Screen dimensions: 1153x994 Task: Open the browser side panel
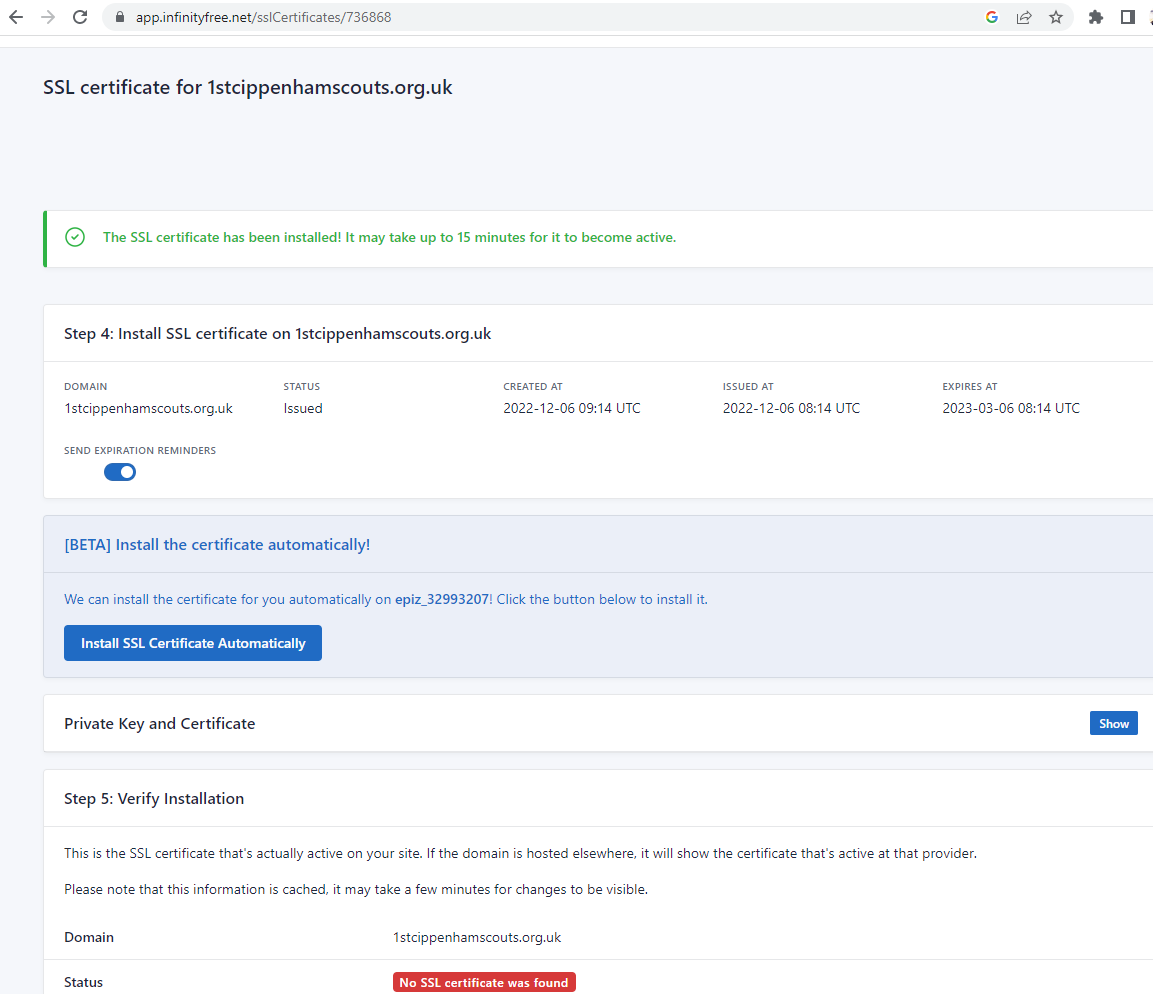point(1128,17)
